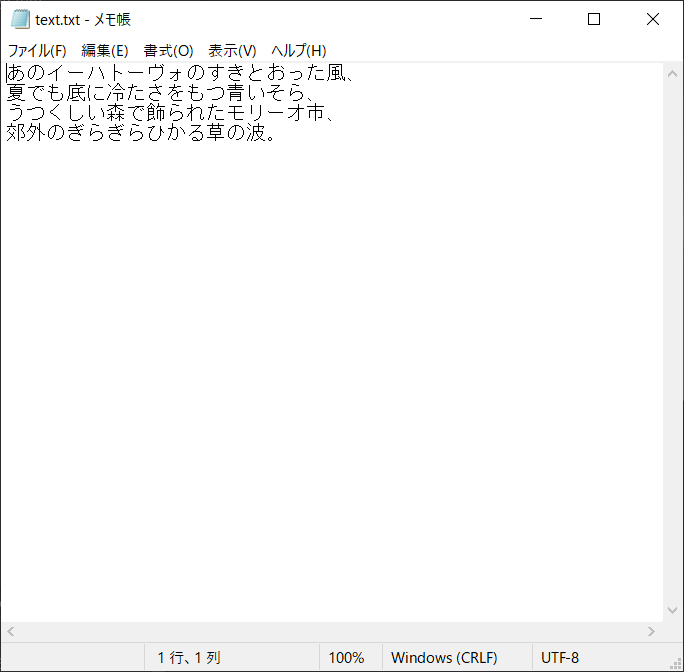684x672 pixels.
Task: Click horizontal scrollbar left arrow
Action: (11, 631)
